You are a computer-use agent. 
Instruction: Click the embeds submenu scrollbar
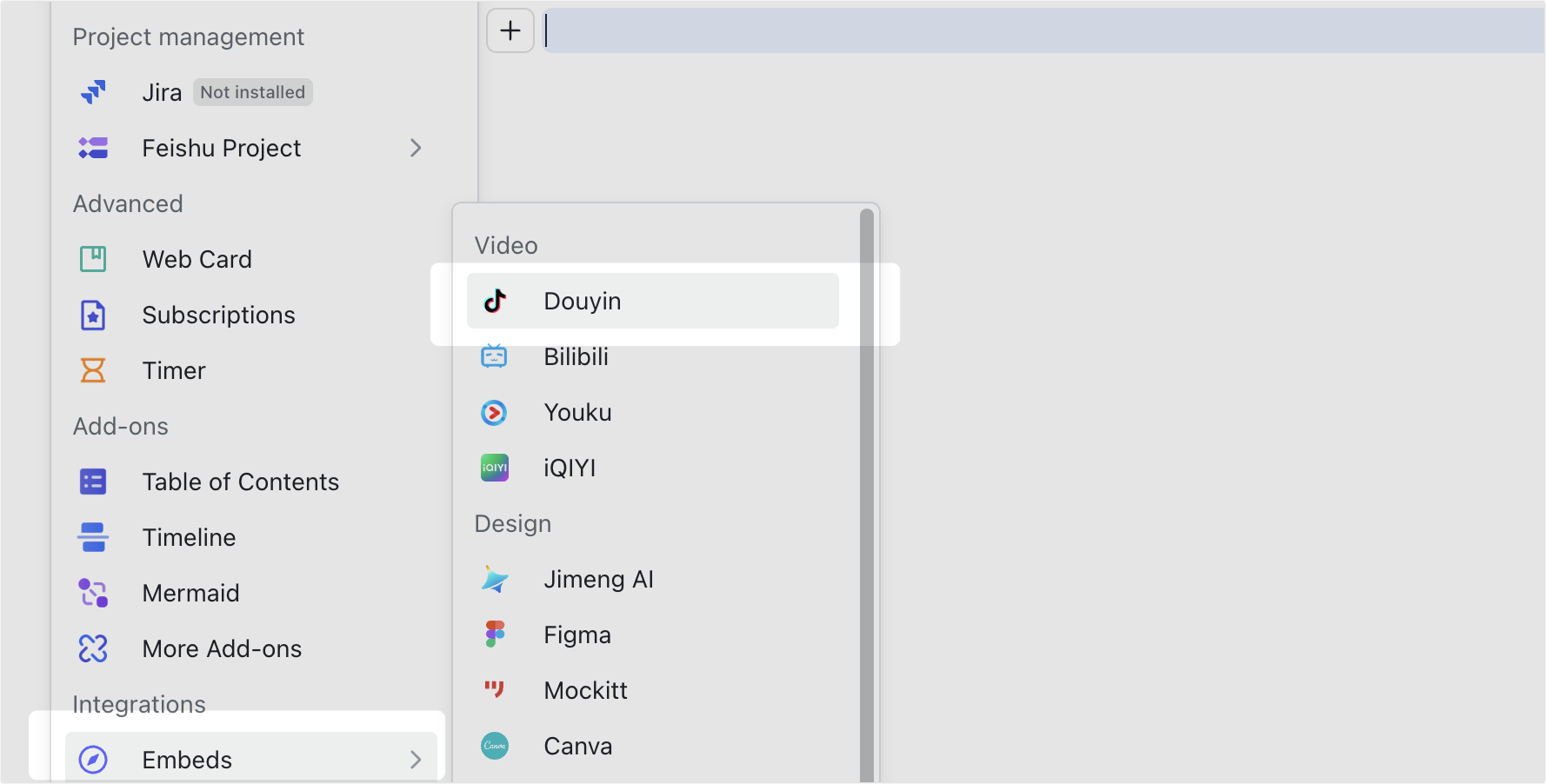click(x=867, y=495)
